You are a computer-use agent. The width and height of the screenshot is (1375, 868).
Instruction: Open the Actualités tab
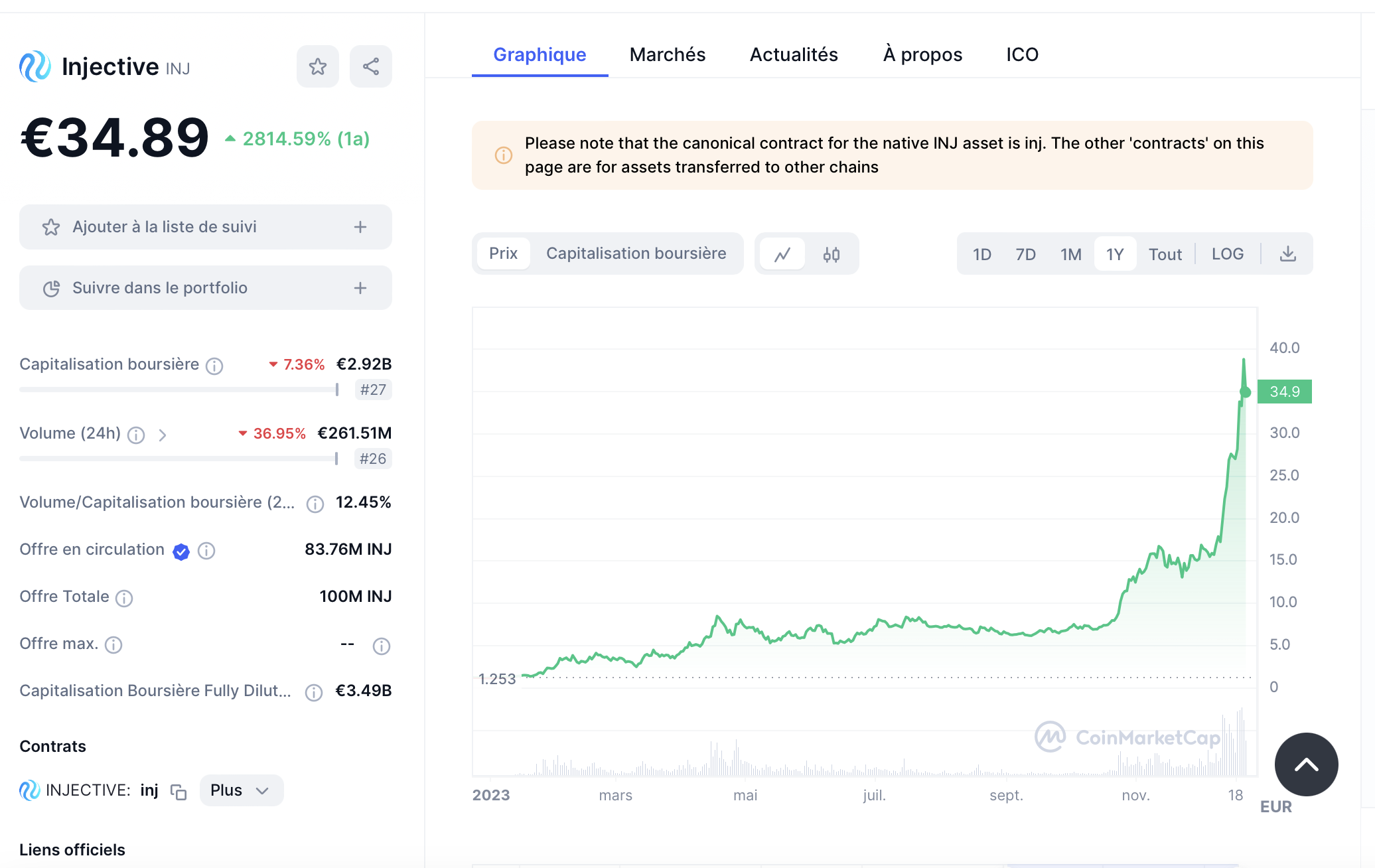pos(794,54)
